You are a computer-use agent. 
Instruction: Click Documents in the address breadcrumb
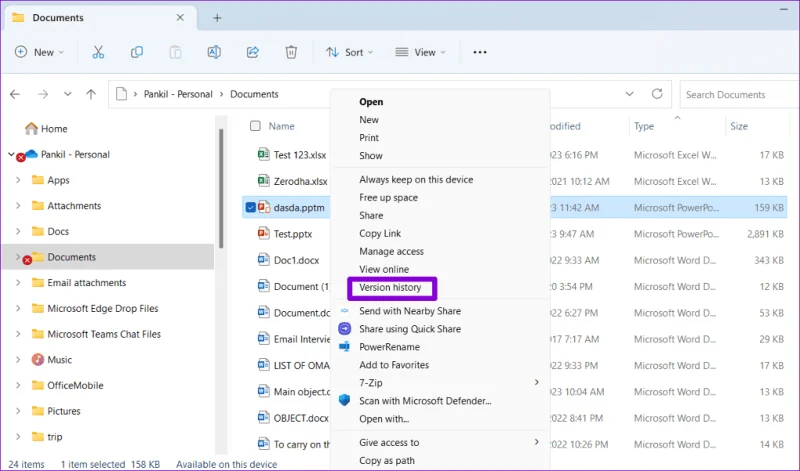click(x=254, y=94)
